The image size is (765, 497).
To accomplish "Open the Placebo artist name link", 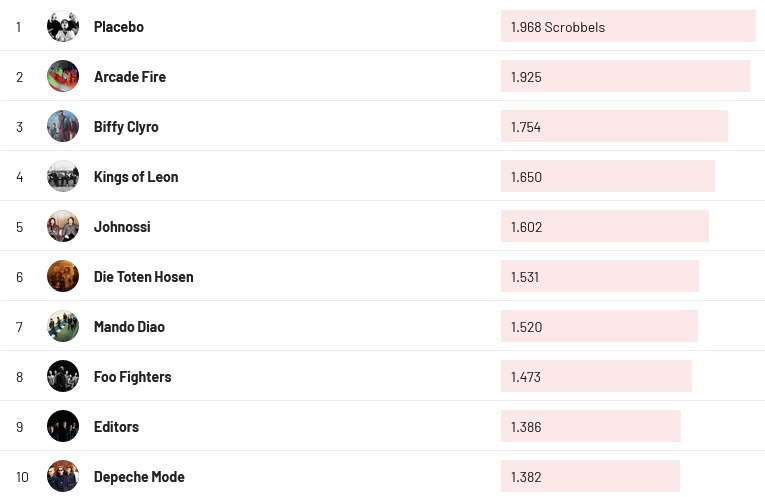I will [119, 27].
